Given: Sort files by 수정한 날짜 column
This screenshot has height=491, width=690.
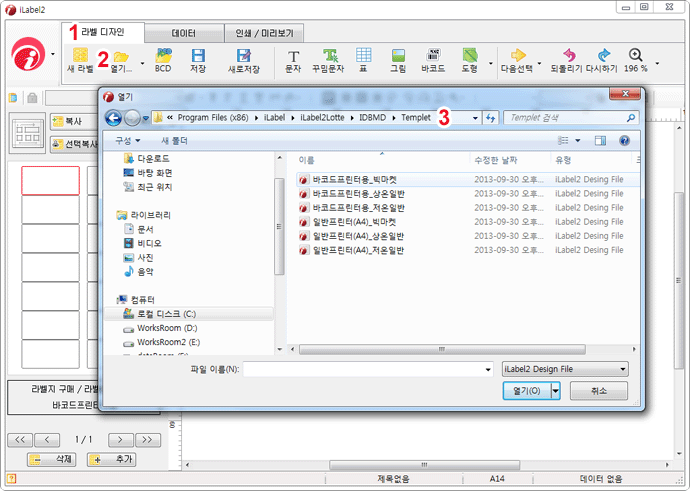Looking at the screenshot, I should coord(495,160).
